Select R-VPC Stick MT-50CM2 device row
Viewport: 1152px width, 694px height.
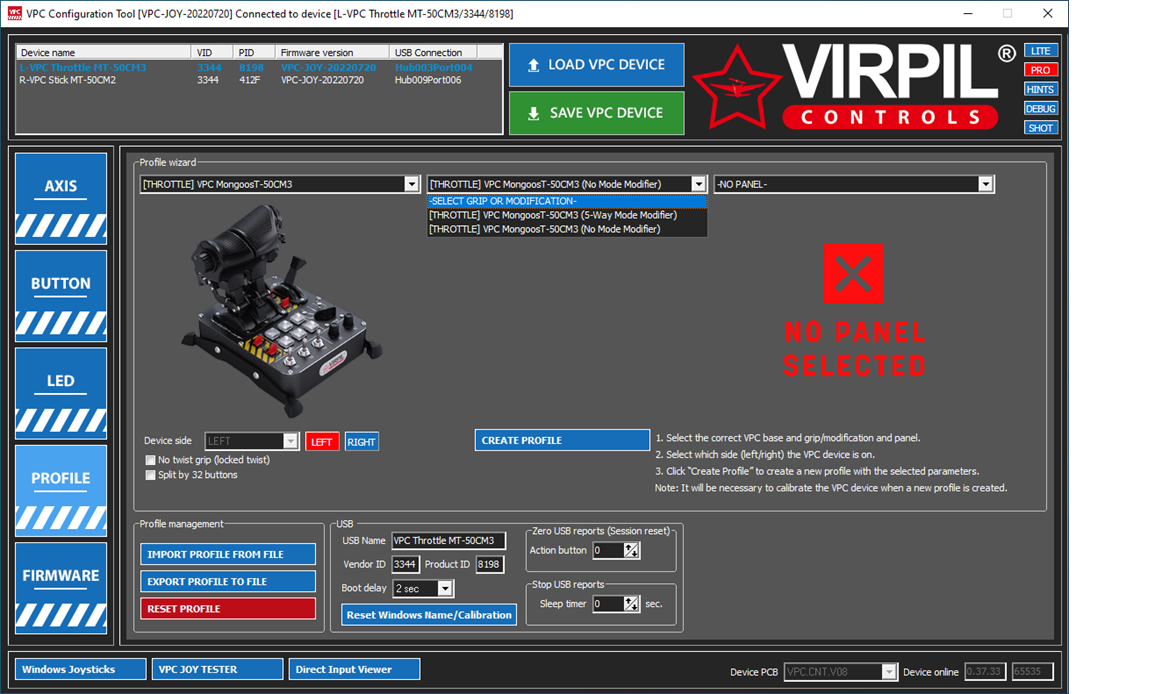(x=259, y=80)
